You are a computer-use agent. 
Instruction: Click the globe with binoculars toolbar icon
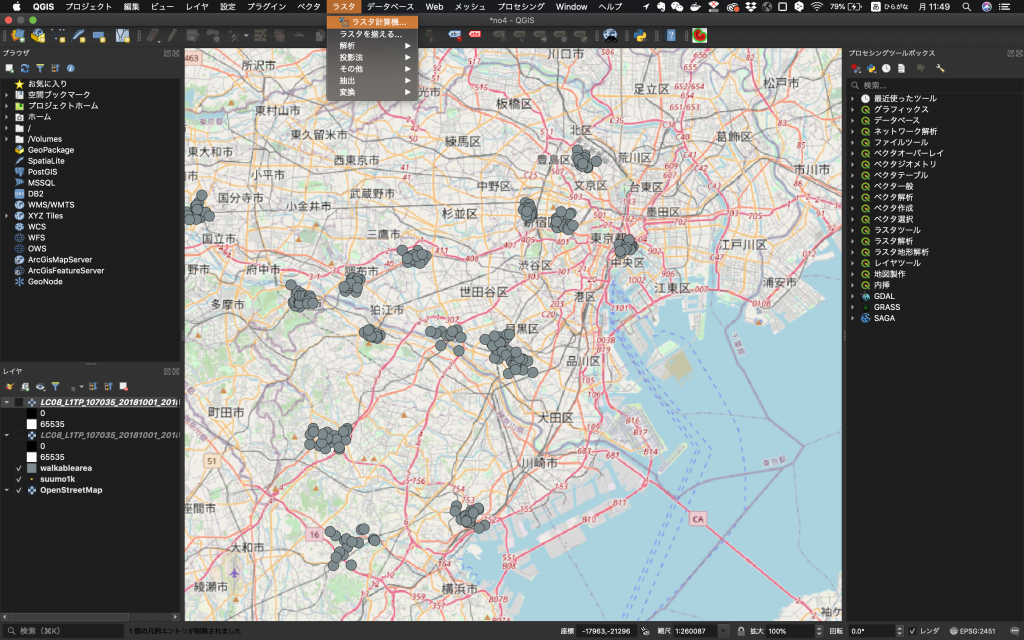[610, 35]
